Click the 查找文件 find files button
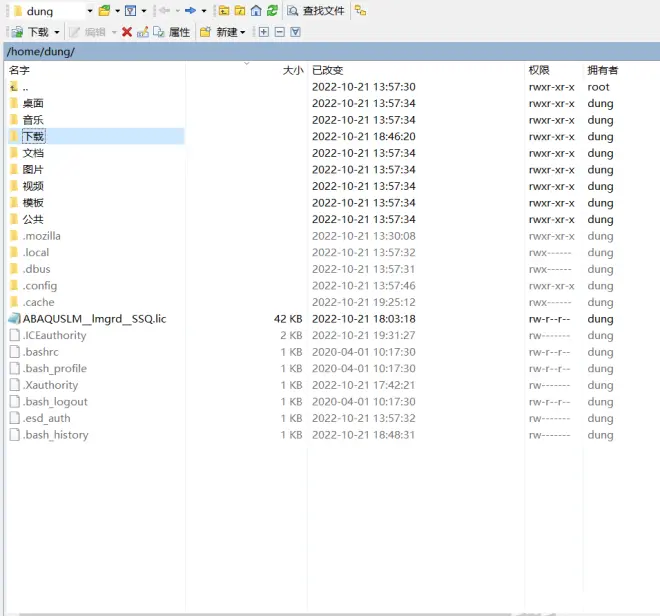 pyautogui.click(x=316, y=11)
